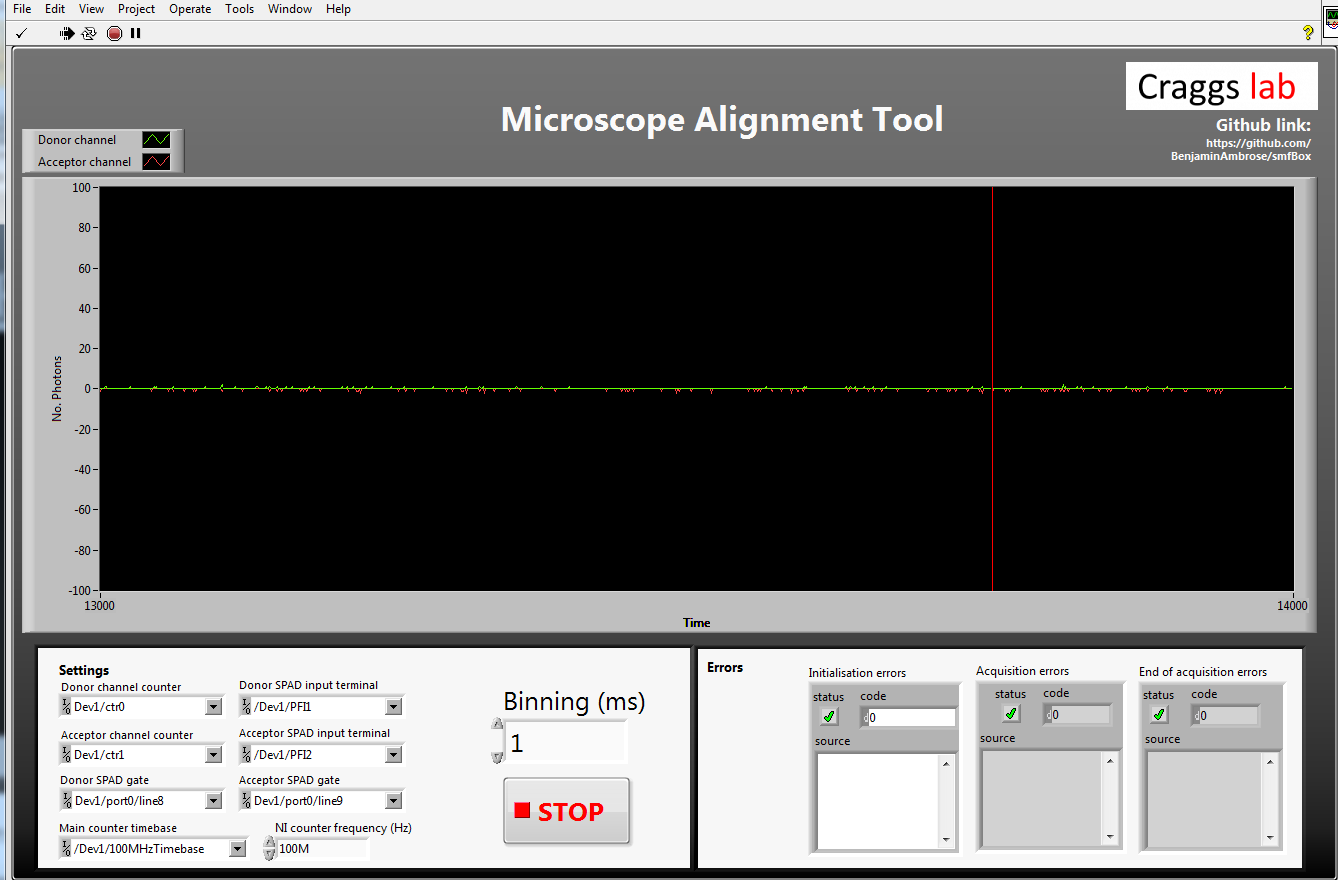Open the File menu
This screenshot has height=880, width=1338.
22,9
